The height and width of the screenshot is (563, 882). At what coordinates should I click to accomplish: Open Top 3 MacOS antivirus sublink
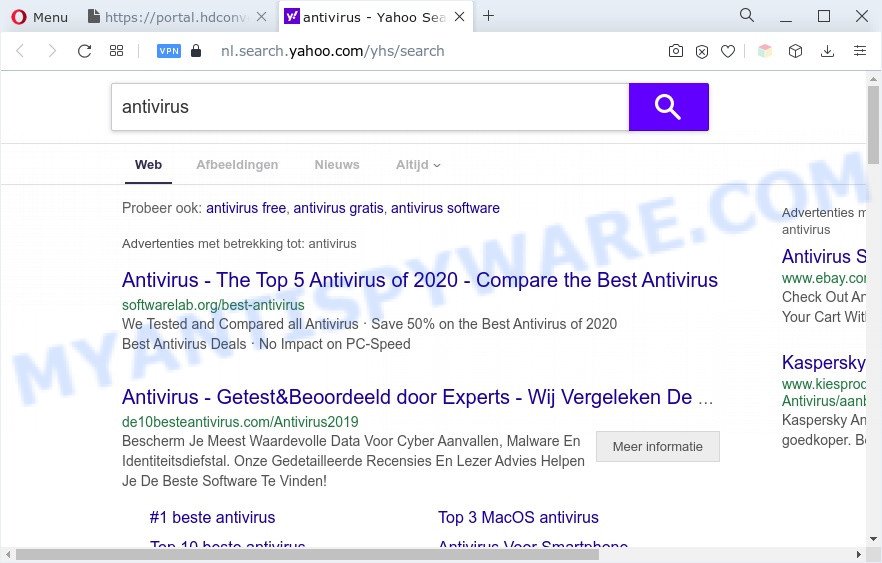518,517
